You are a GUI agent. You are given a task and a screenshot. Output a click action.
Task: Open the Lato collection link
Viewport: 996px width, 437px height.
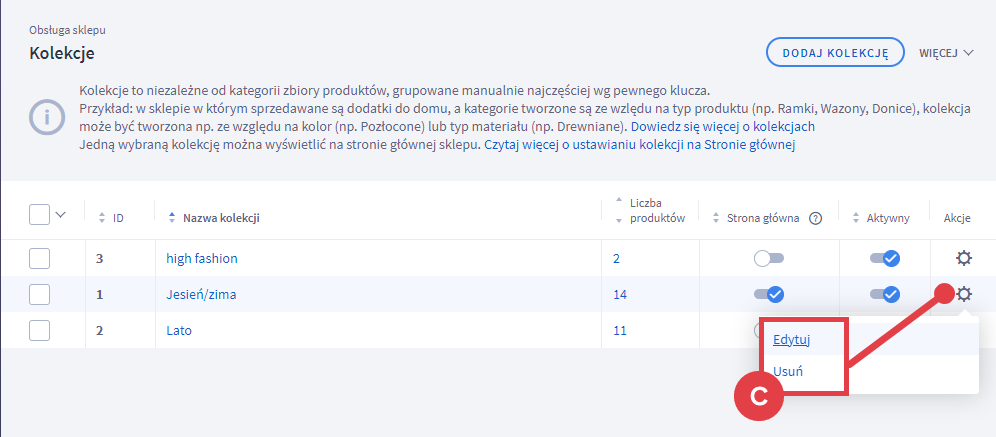(178, 330)
